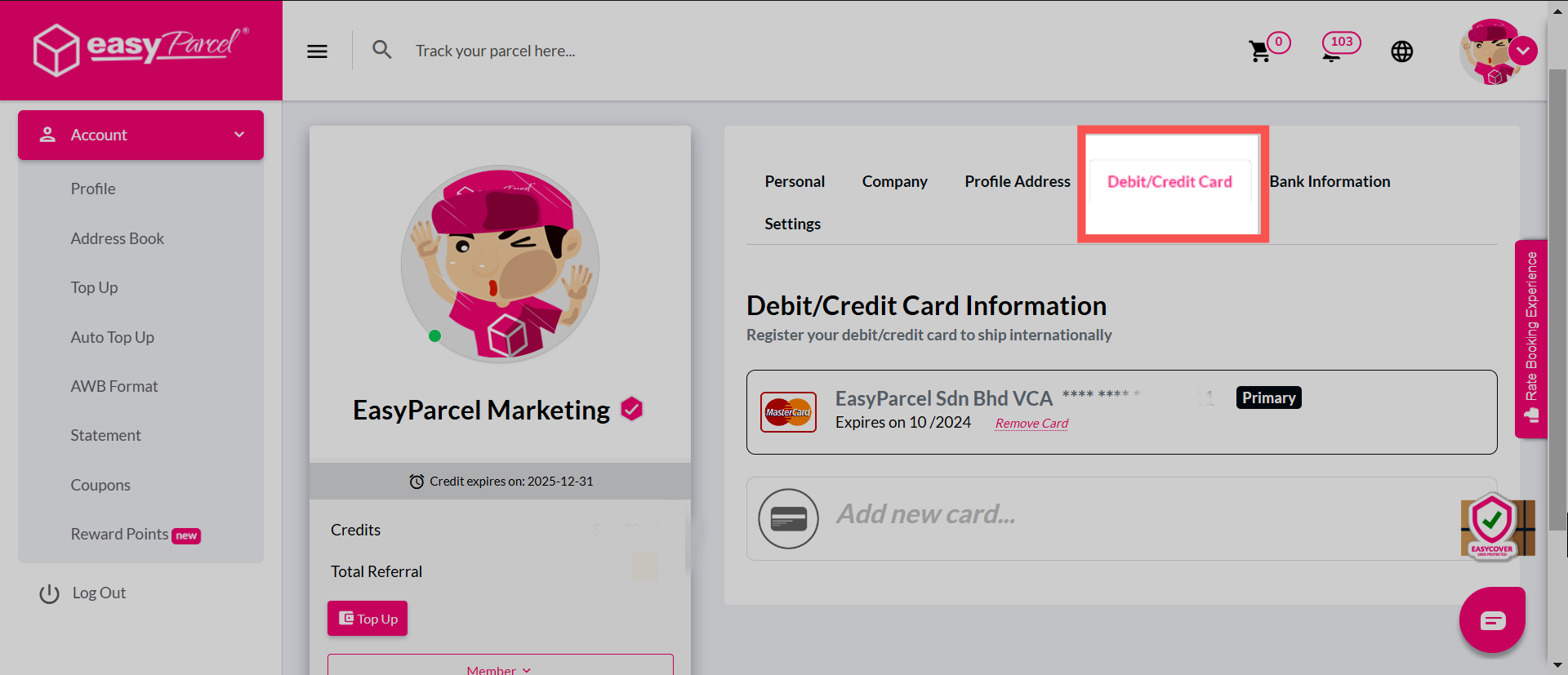Open Coupons in sidebar
Viewport: 1568px width, 675px height.
tap(100, 485)
